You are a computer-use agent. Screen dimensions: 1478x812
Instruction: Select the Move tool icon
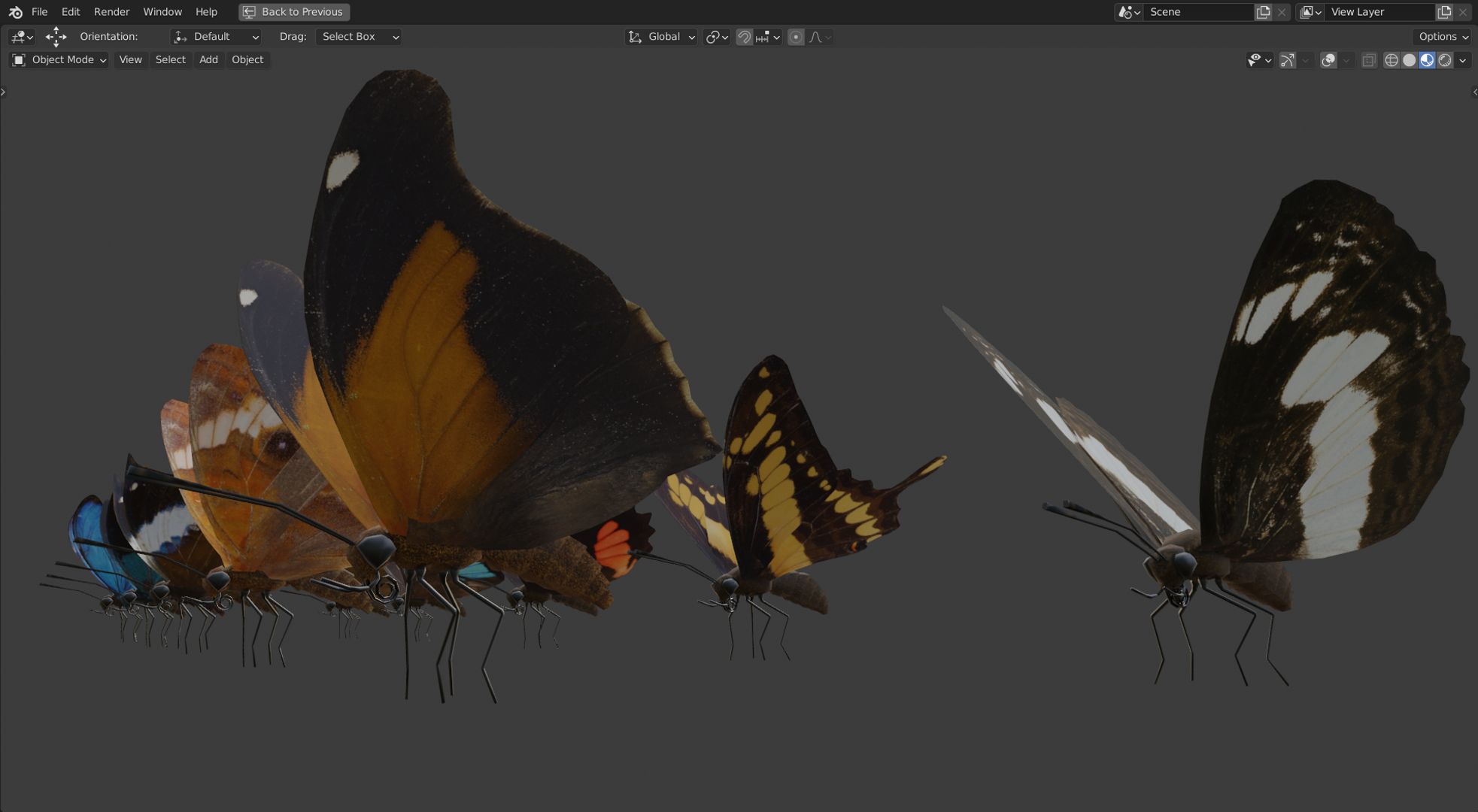coord(56,37)
